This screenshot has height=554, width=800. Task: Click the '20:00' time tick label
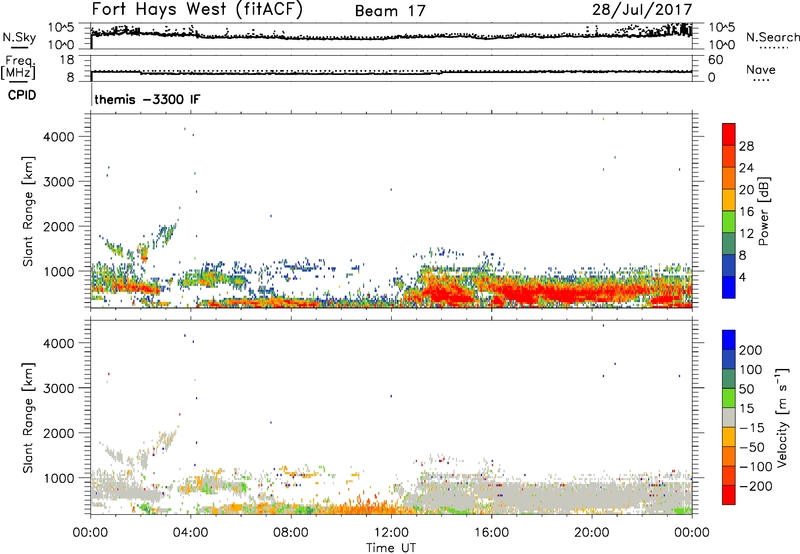coord(591,533)
